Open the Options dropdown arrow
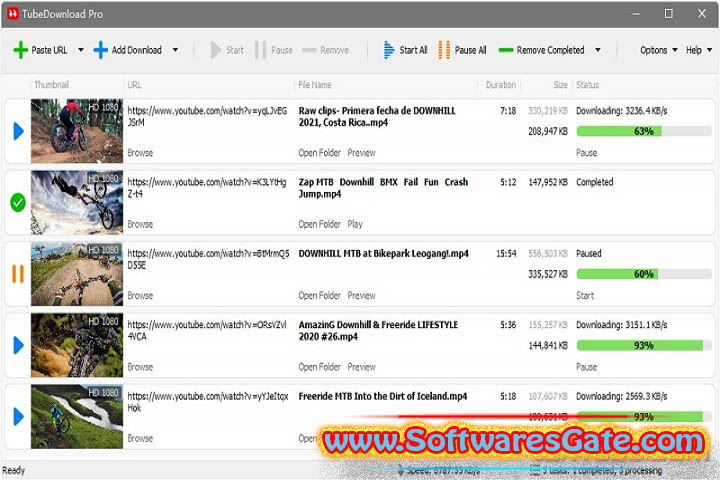The width and height of the screenshot is (720, 480). click(675, 50)
